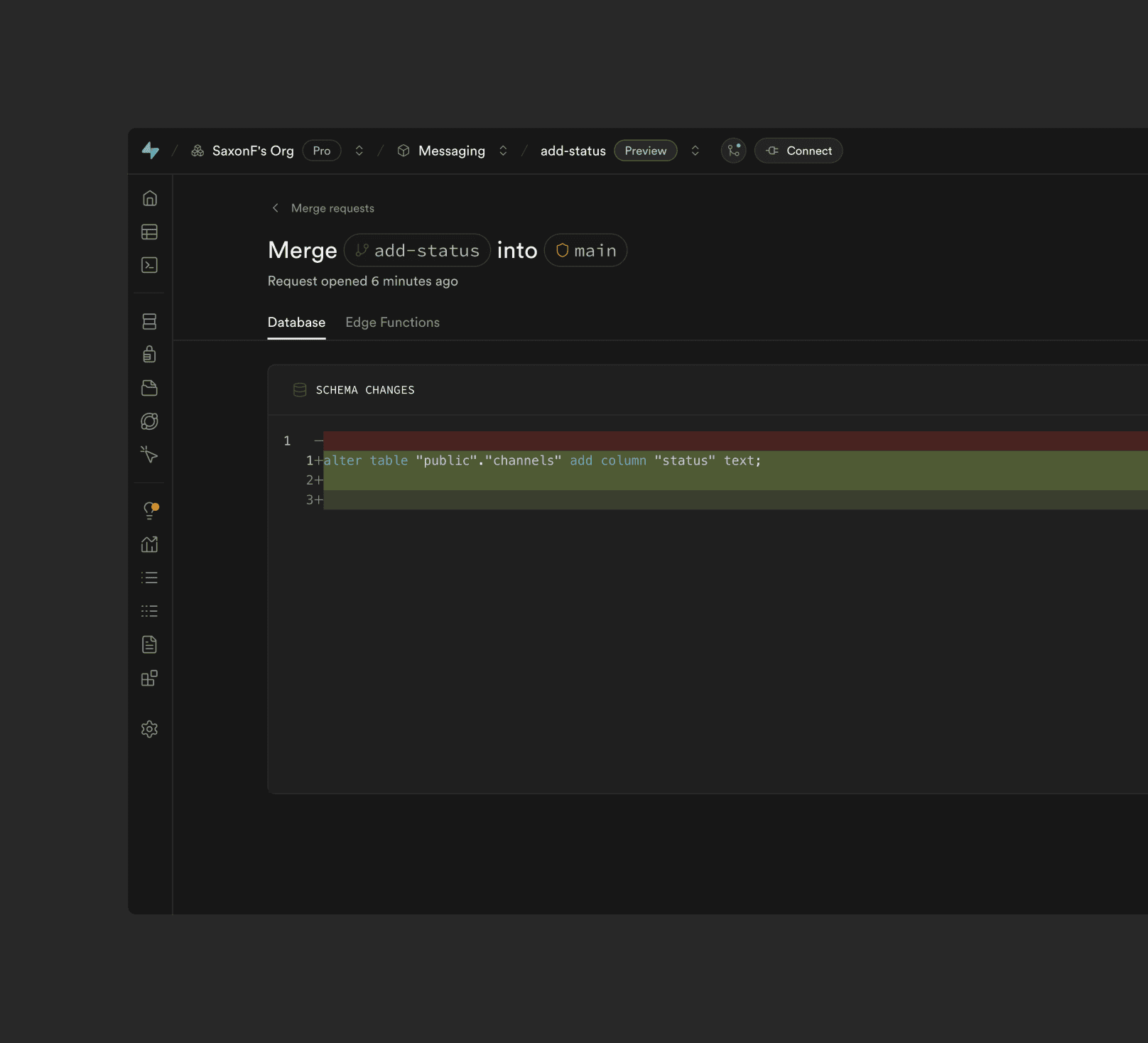The height and width of the screenshot is (1043, 1148).
Task: Click the main branch pill in title
Action: pyautogui.click(x=585, y=250)
